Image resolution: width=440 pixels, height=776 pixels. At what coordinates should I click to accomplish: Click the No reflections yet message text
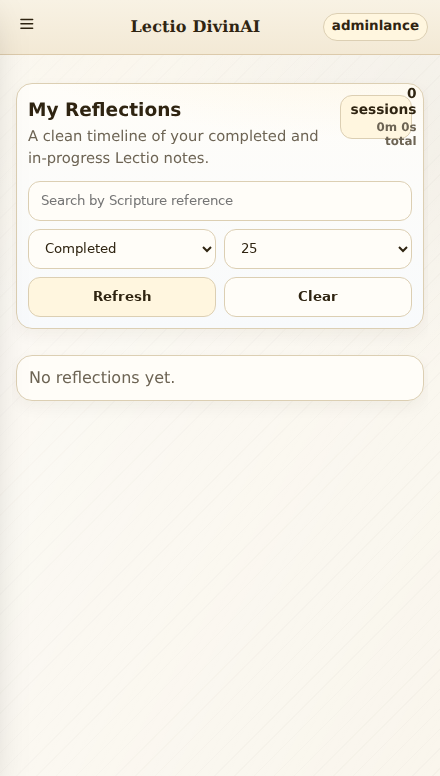click(x=102, y=378)
